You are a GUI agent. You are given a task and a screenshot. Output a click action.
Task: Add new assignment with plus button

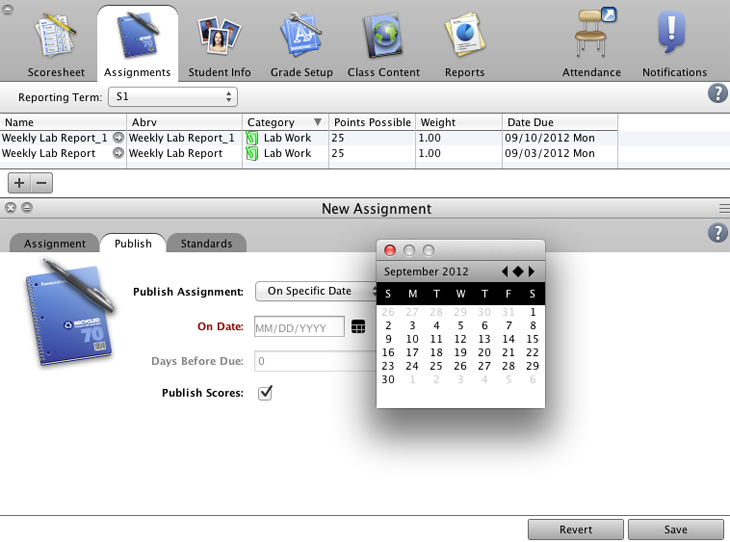click(x=19, y=183)
